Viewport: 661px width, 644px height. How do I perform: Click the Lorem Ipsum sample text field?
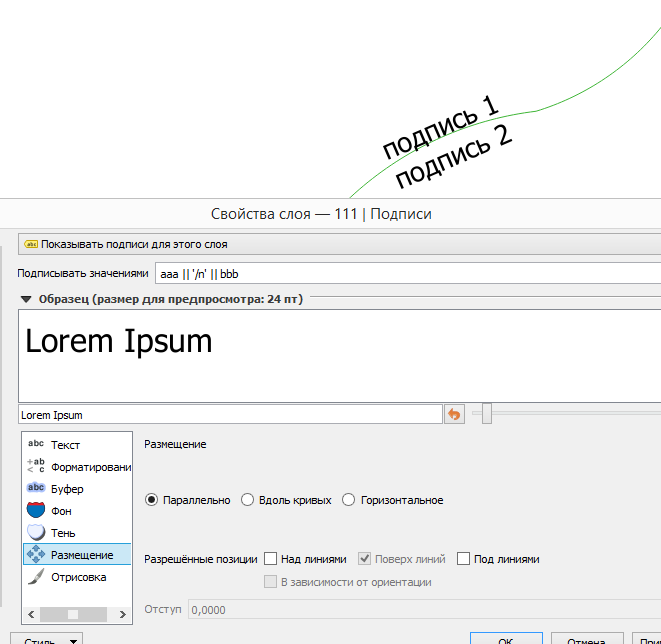point(230,415)
